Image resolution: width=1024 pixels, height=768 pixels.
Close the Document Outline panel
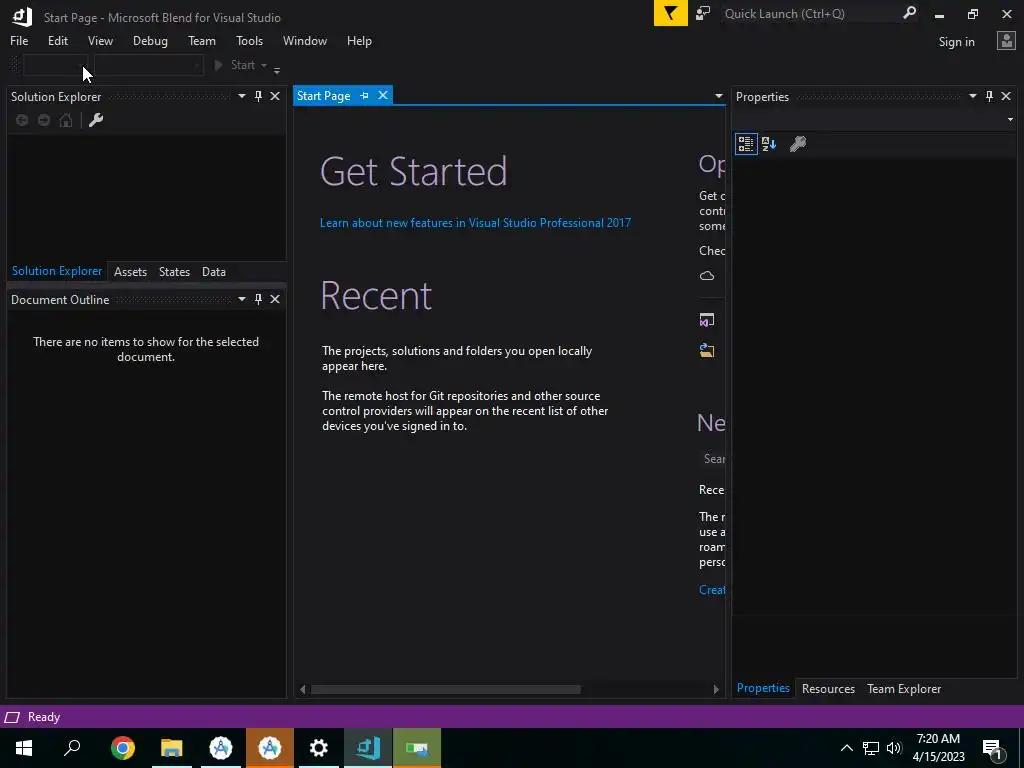(275, 299)
